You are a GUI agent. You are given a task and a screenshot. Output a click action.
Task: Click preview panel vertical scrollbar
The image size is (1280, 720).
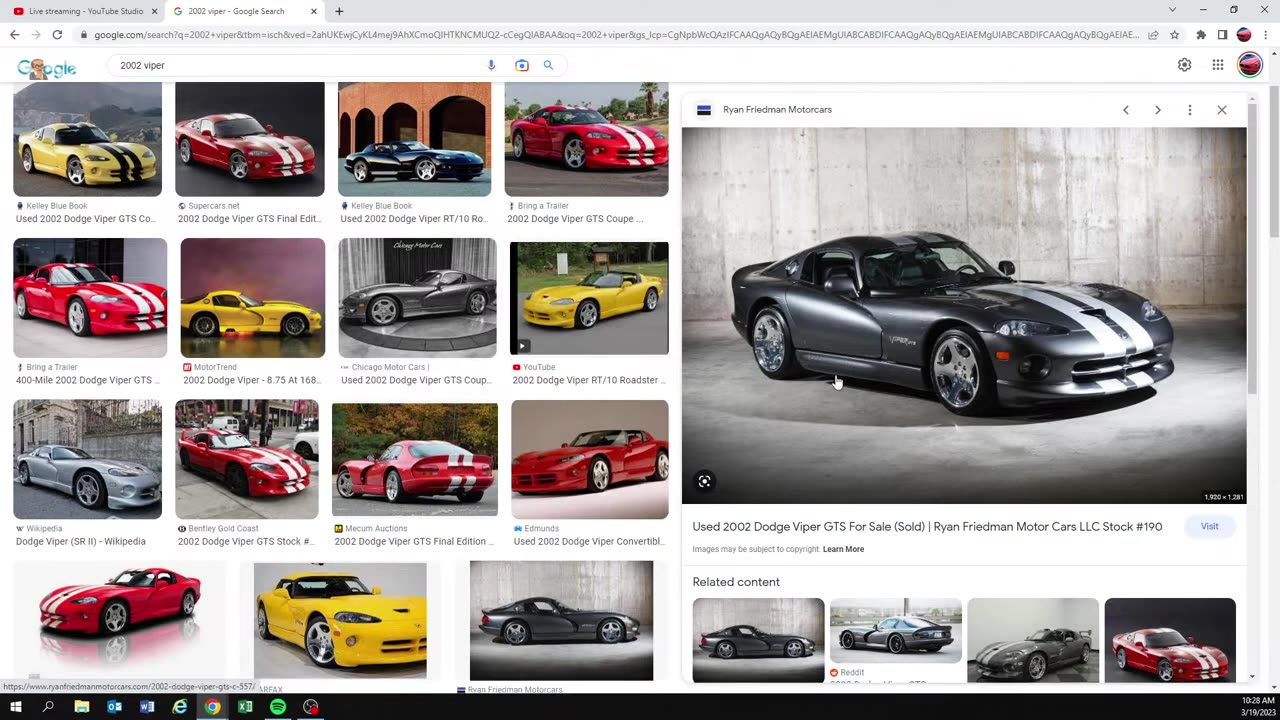pyautogui.click(x=1253, y=248)
